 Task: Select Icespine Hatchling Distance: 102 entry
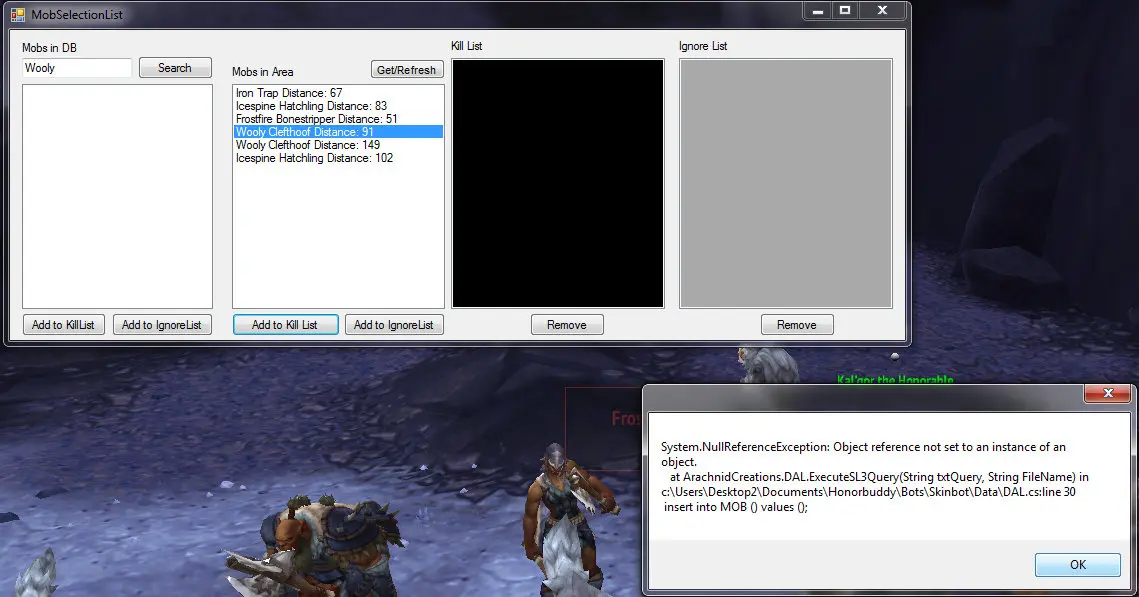(x=314, y=158)
